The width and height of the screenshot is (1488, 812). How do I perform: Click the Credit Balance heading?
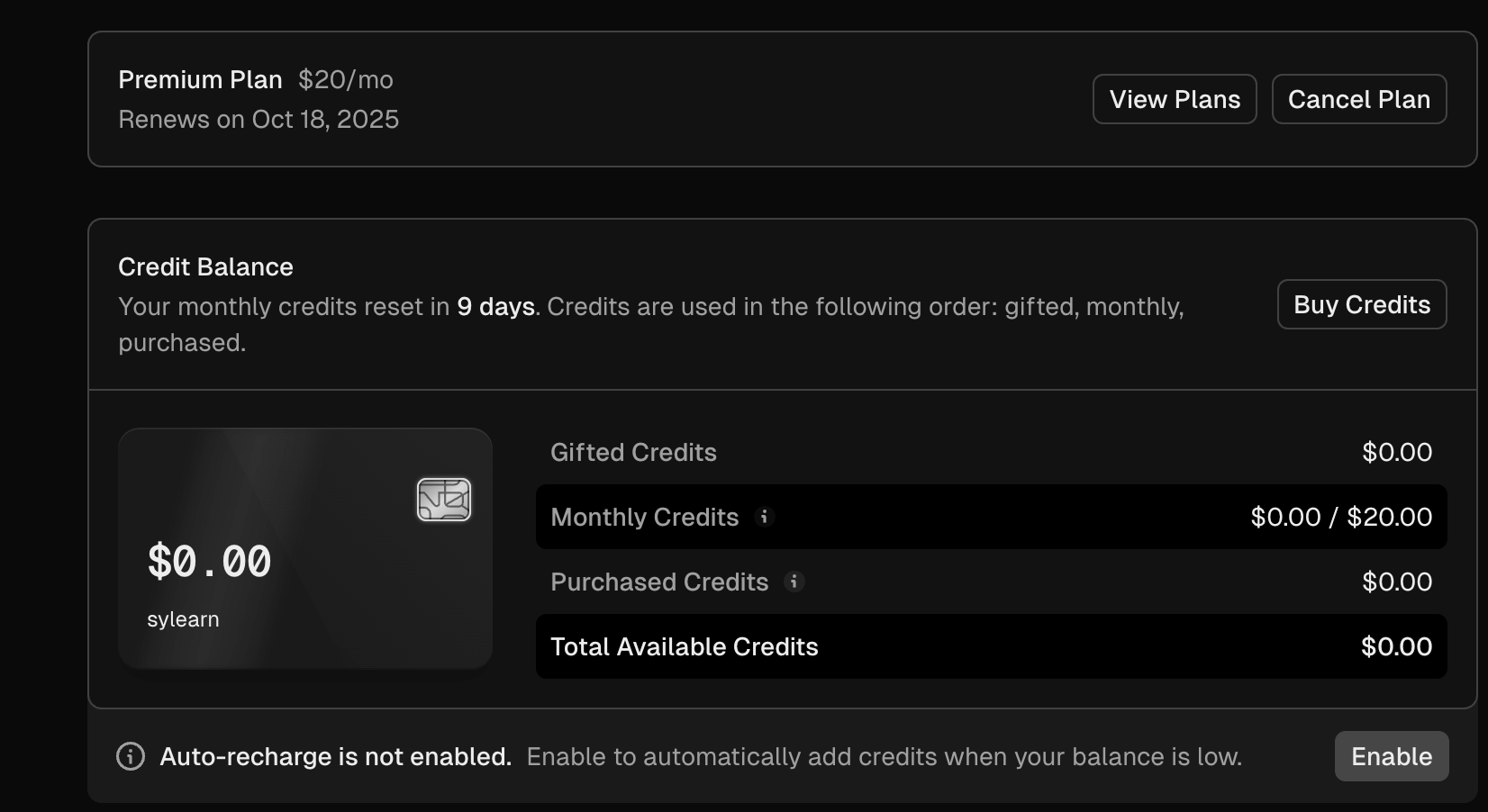click(205, 266)
